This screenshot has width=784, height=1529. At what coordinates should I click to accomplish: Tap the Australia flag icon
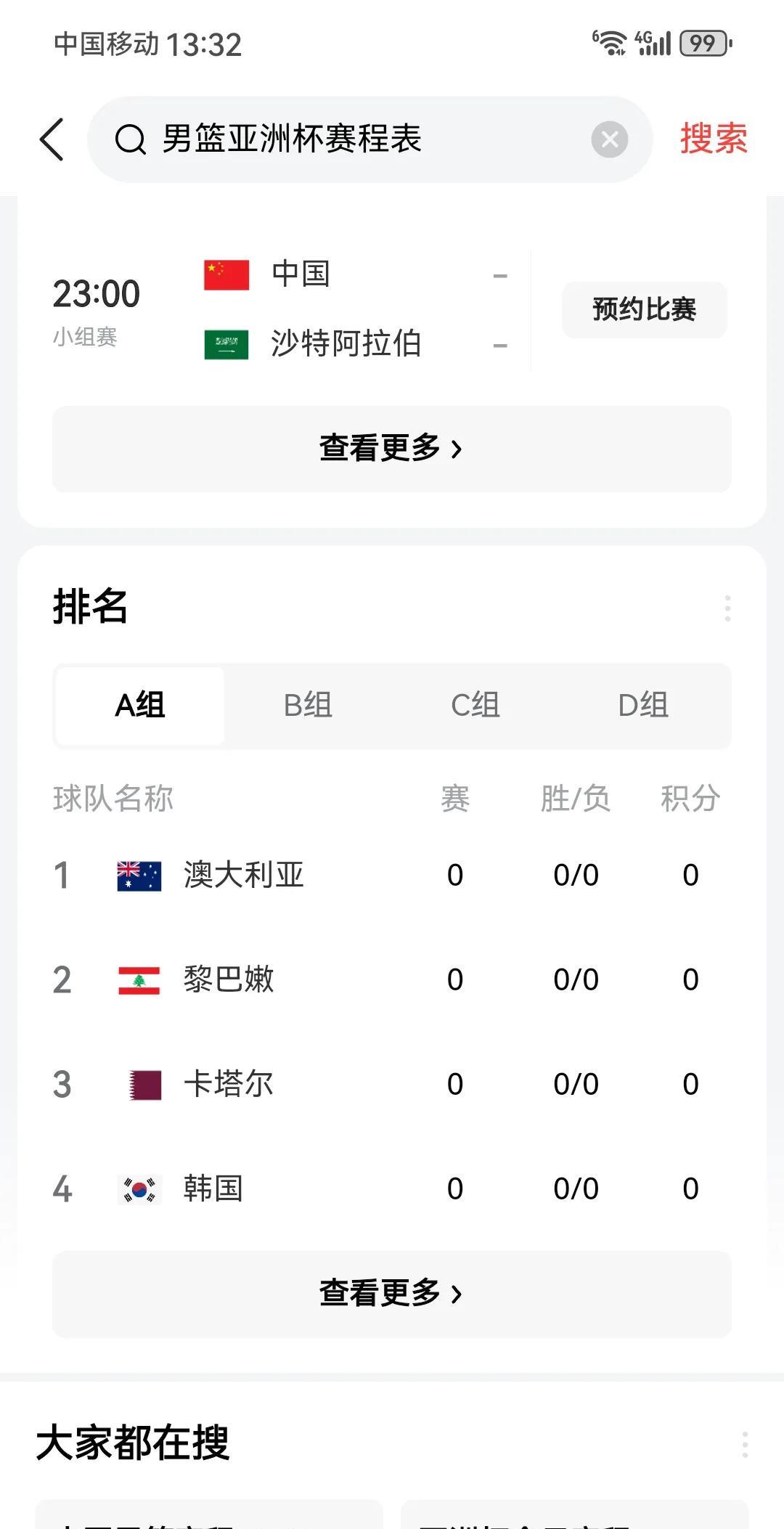(139, 876)
